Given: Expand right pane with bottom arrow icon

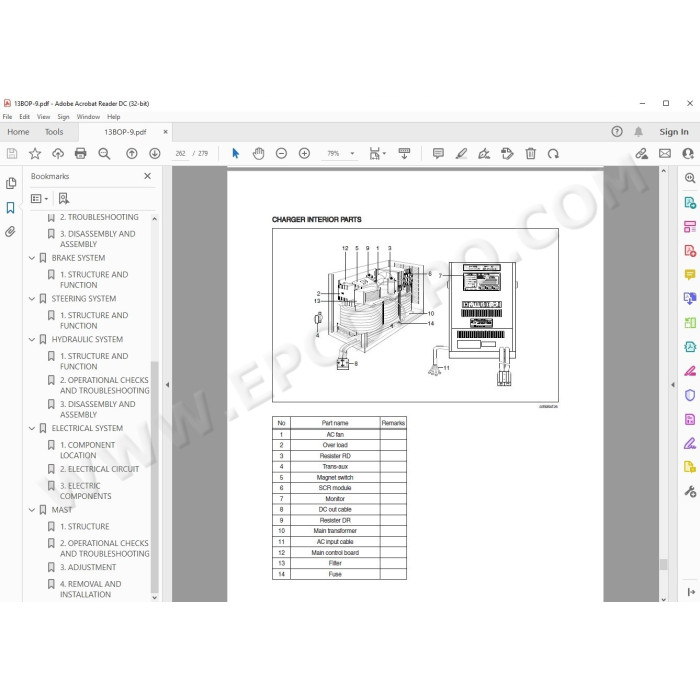Looking at the screenshot, I should click(691, 592).
